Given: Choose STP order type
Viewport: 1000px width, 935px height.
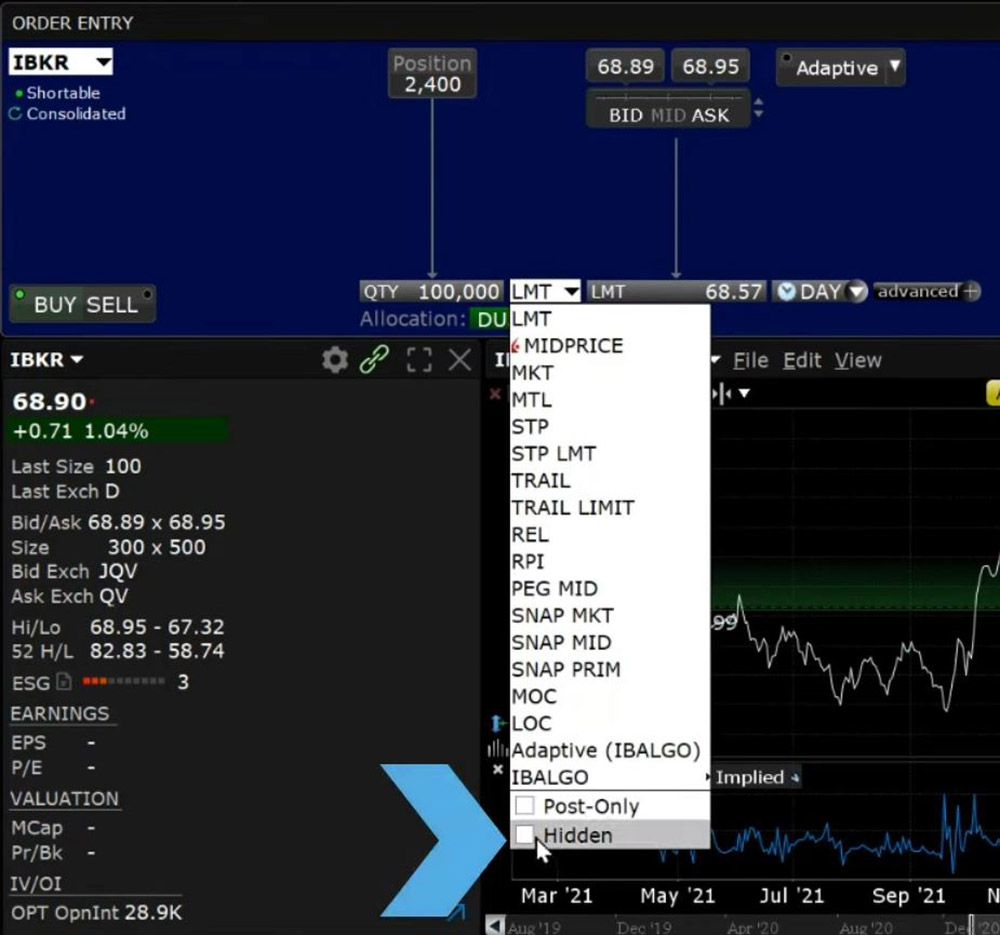Looking at the screenshot, I should pos(610,426).
